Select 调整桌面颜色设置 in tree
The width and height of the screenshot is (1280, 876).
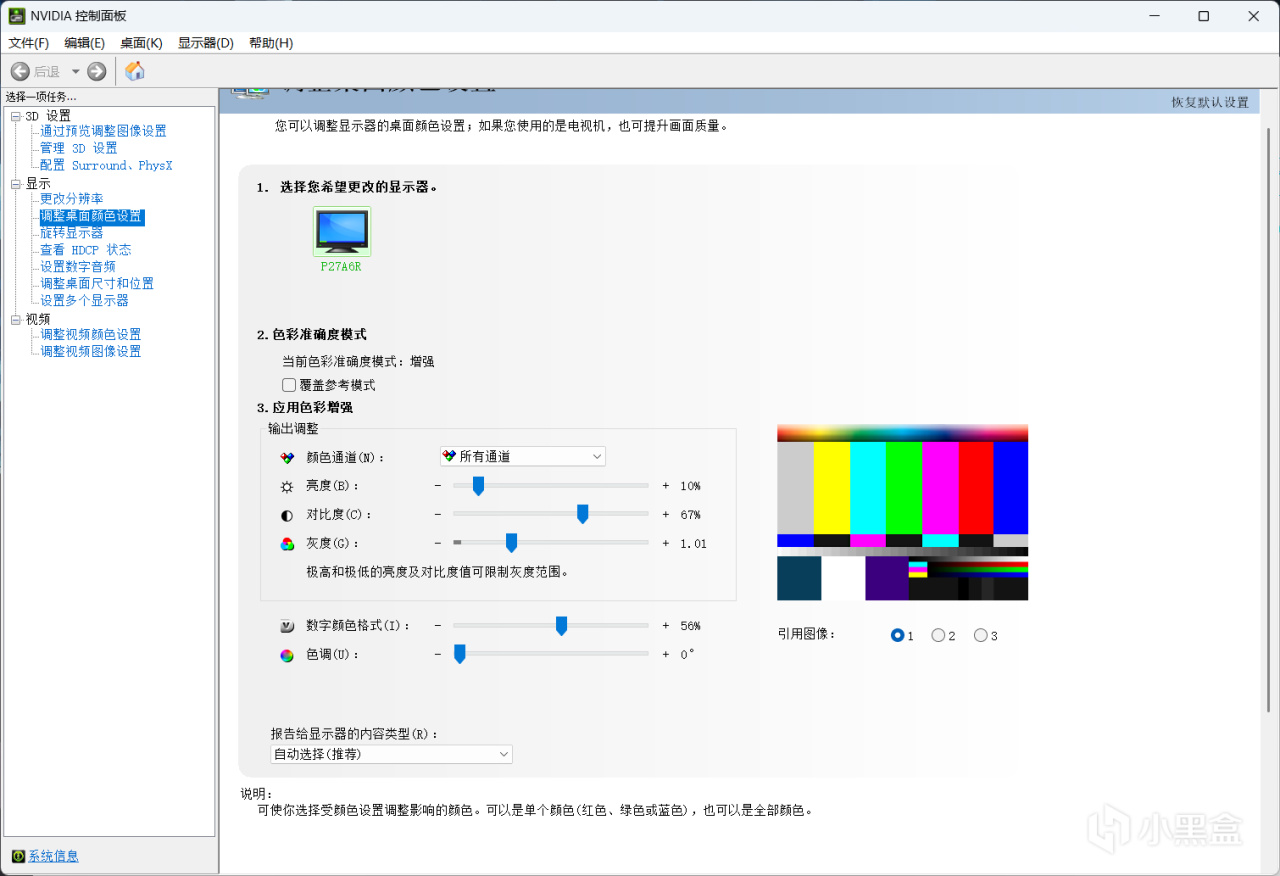click(92, 216)
